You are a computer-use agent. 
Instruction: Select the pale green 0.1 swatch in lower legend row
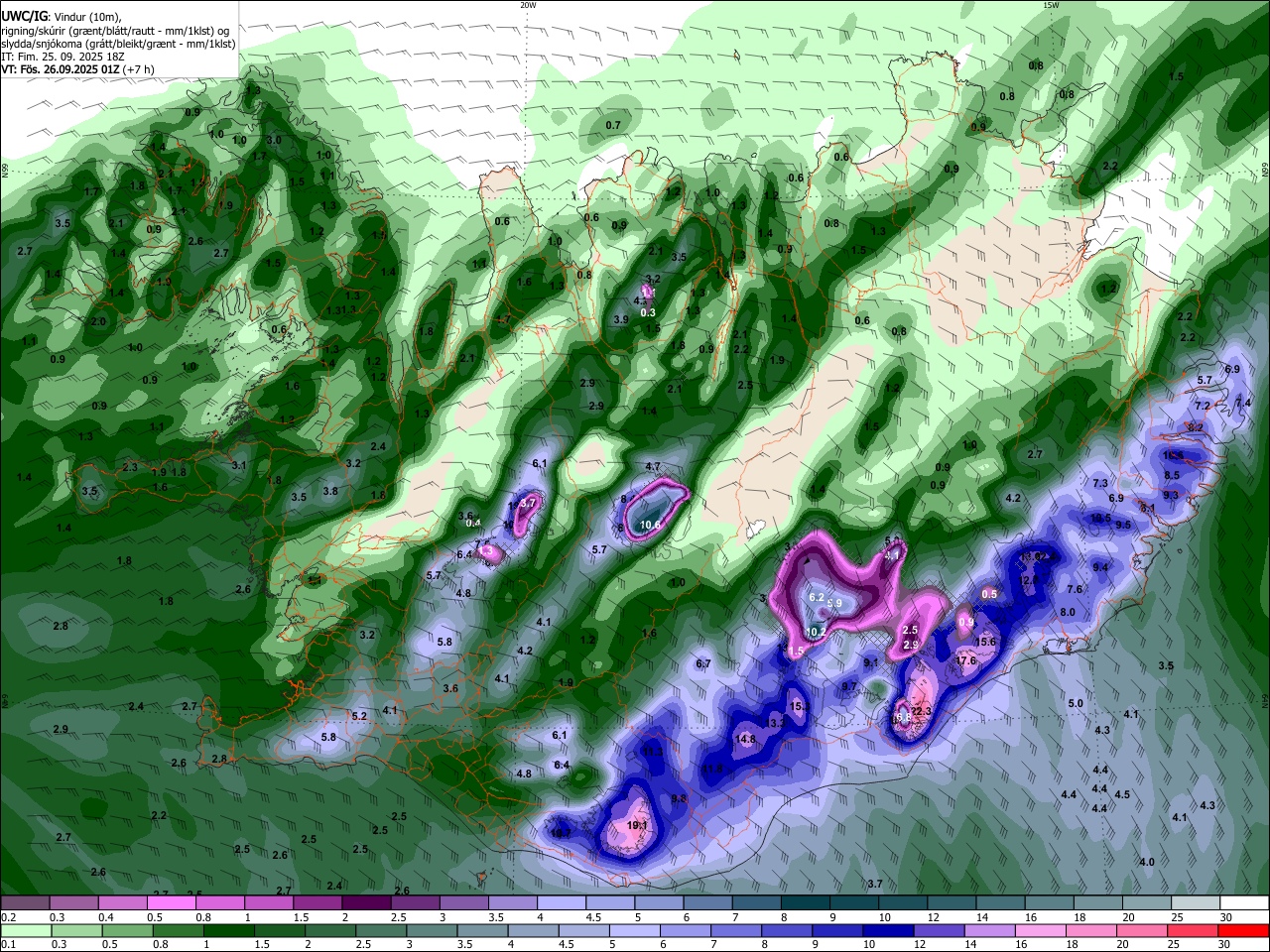pos(25,930)
